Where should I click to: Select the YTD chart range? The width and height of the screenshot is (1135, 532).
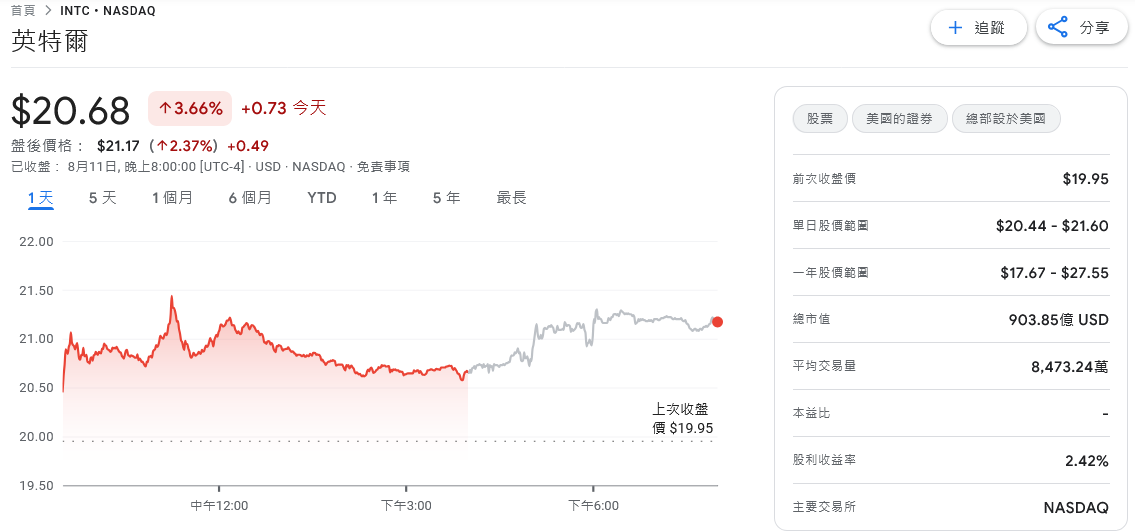click(321, 198)
